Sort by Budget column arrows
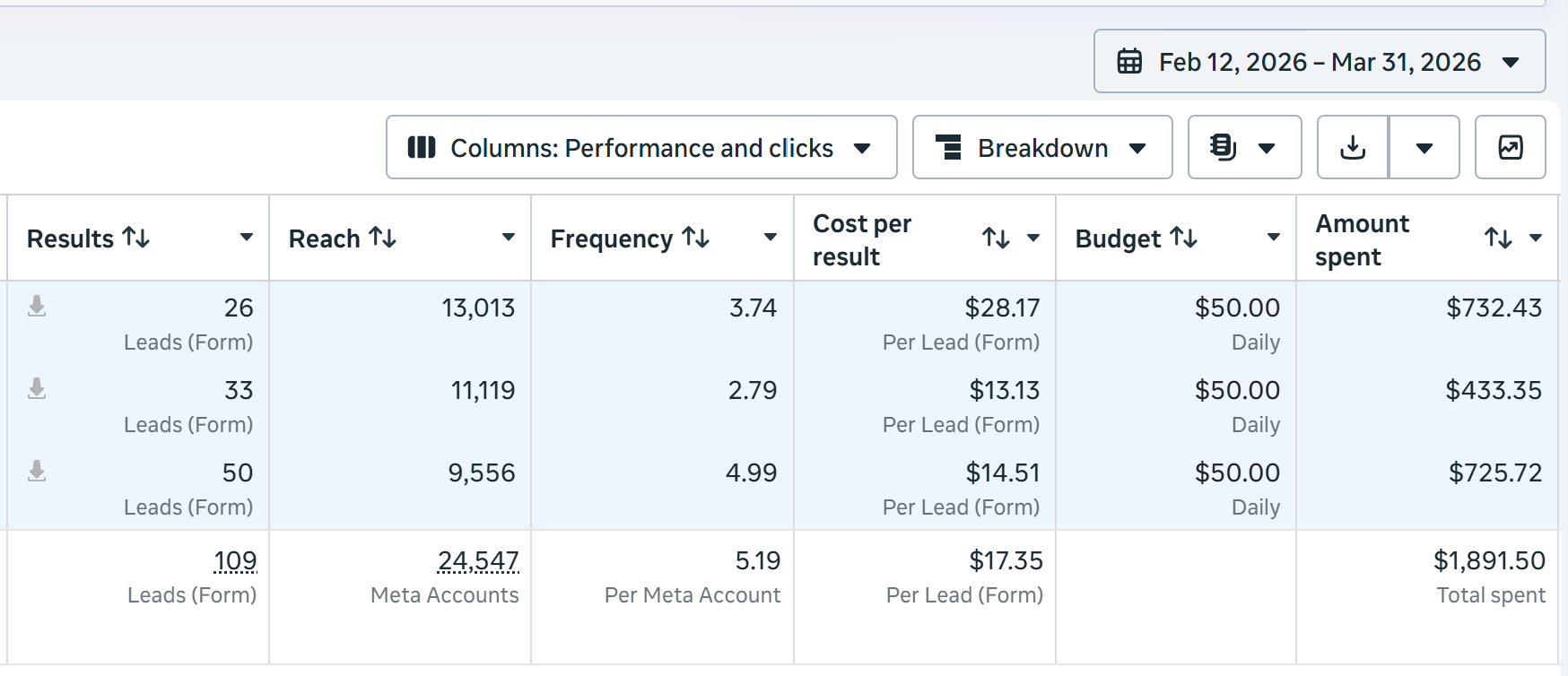1568x676 pixels. 1184,238
